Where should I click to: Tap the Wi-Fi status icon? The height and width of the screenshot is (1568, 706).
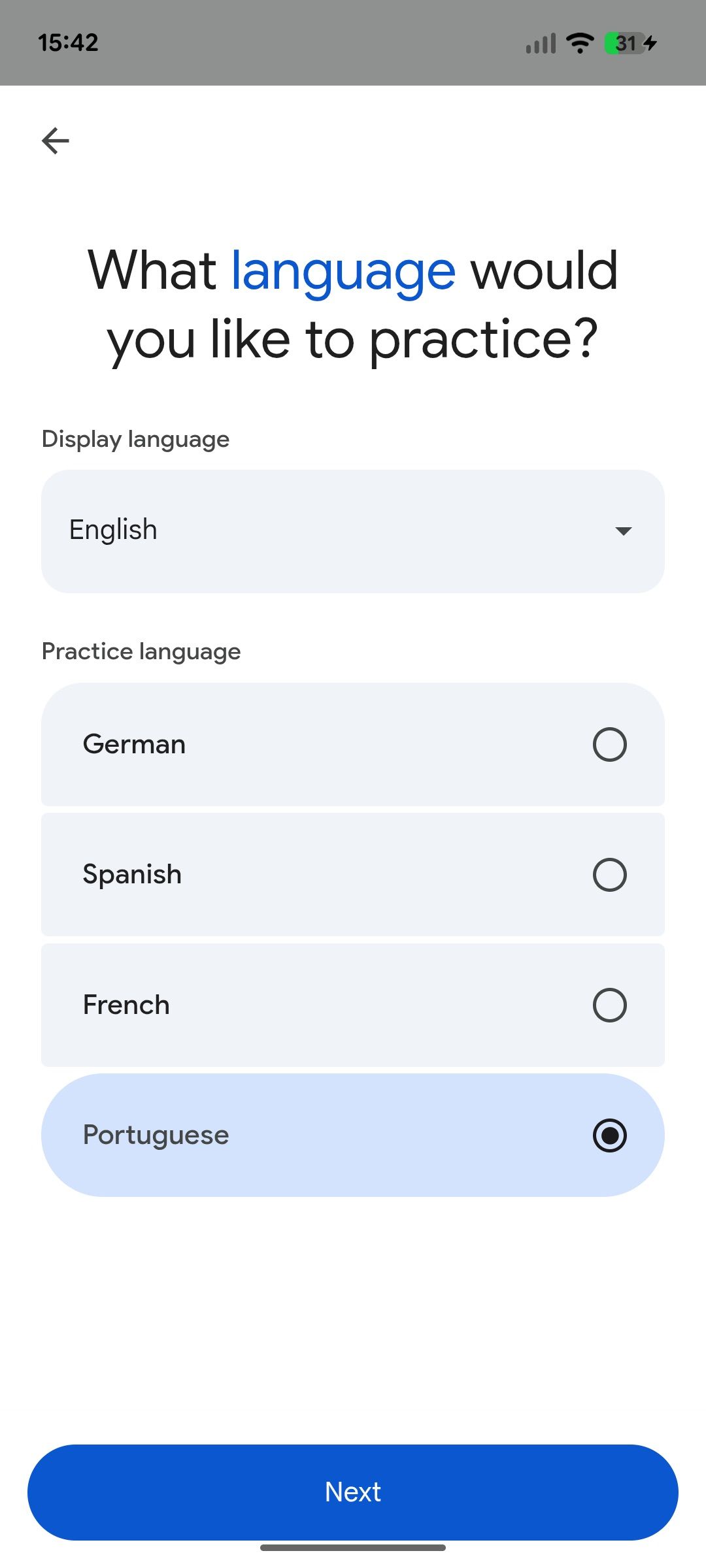pyautogui.click(x=579, y=43)
